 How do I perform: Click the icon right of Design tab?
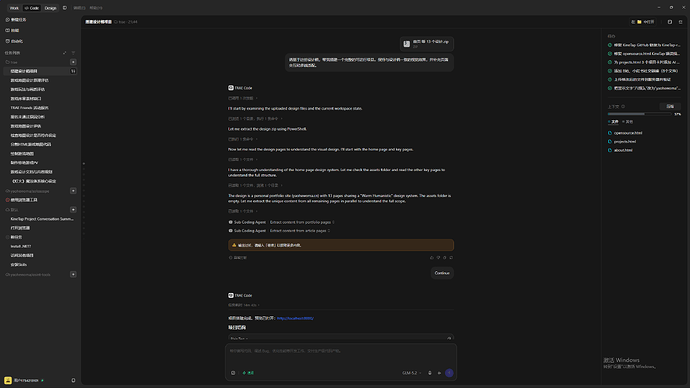(x=65, y=8)
